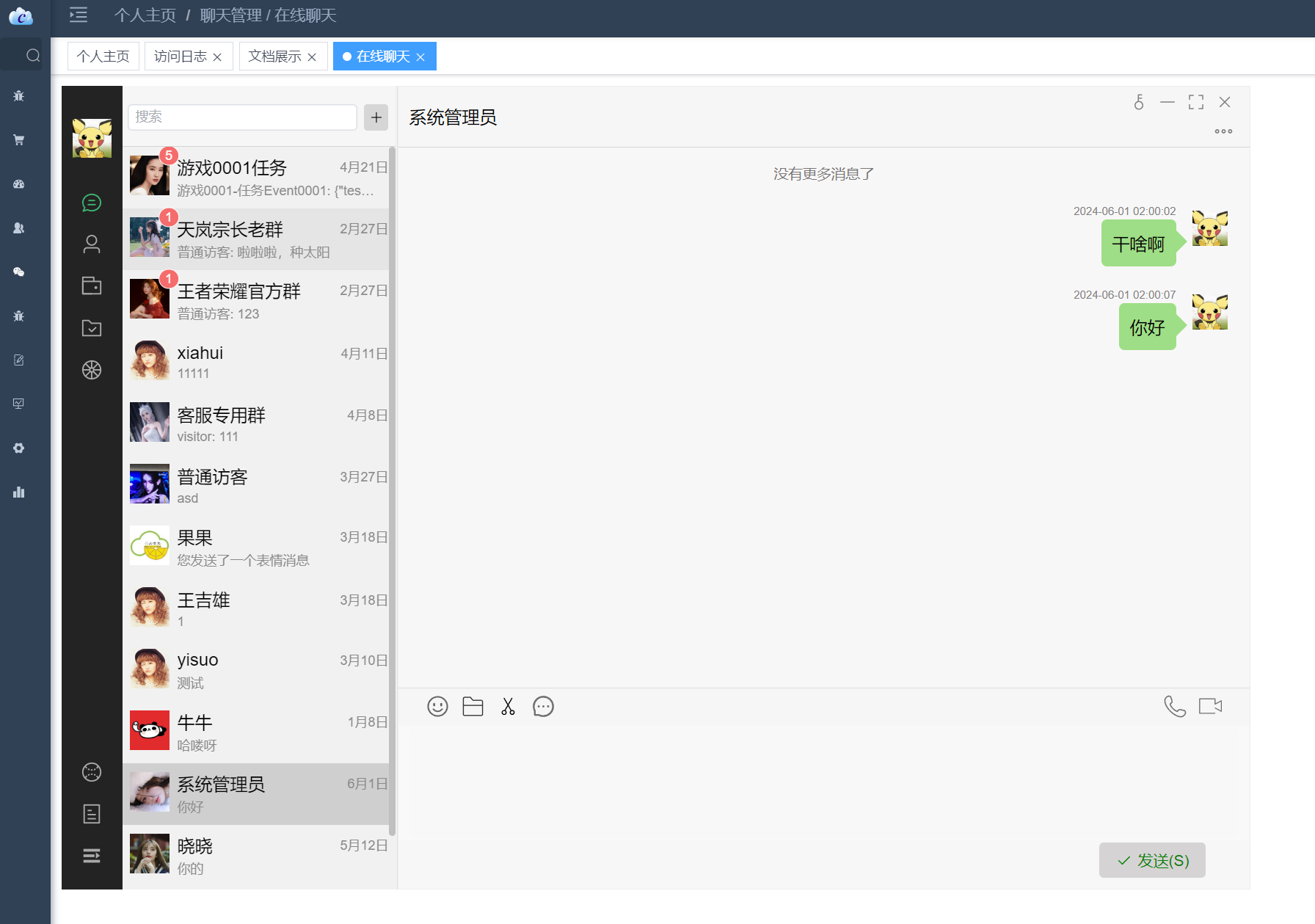Click the conversation list scrollbar

pos(392,490)
